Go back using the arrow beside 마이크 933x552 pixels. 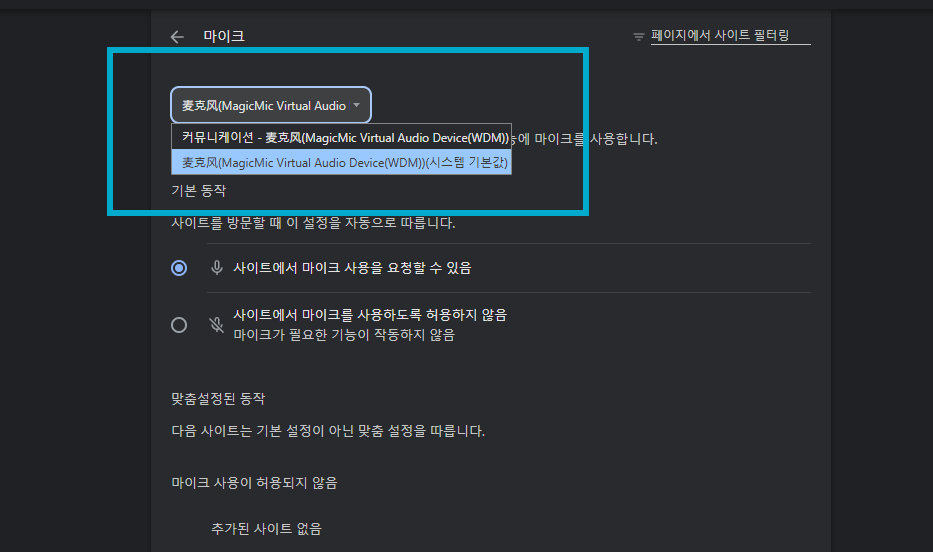177,37
